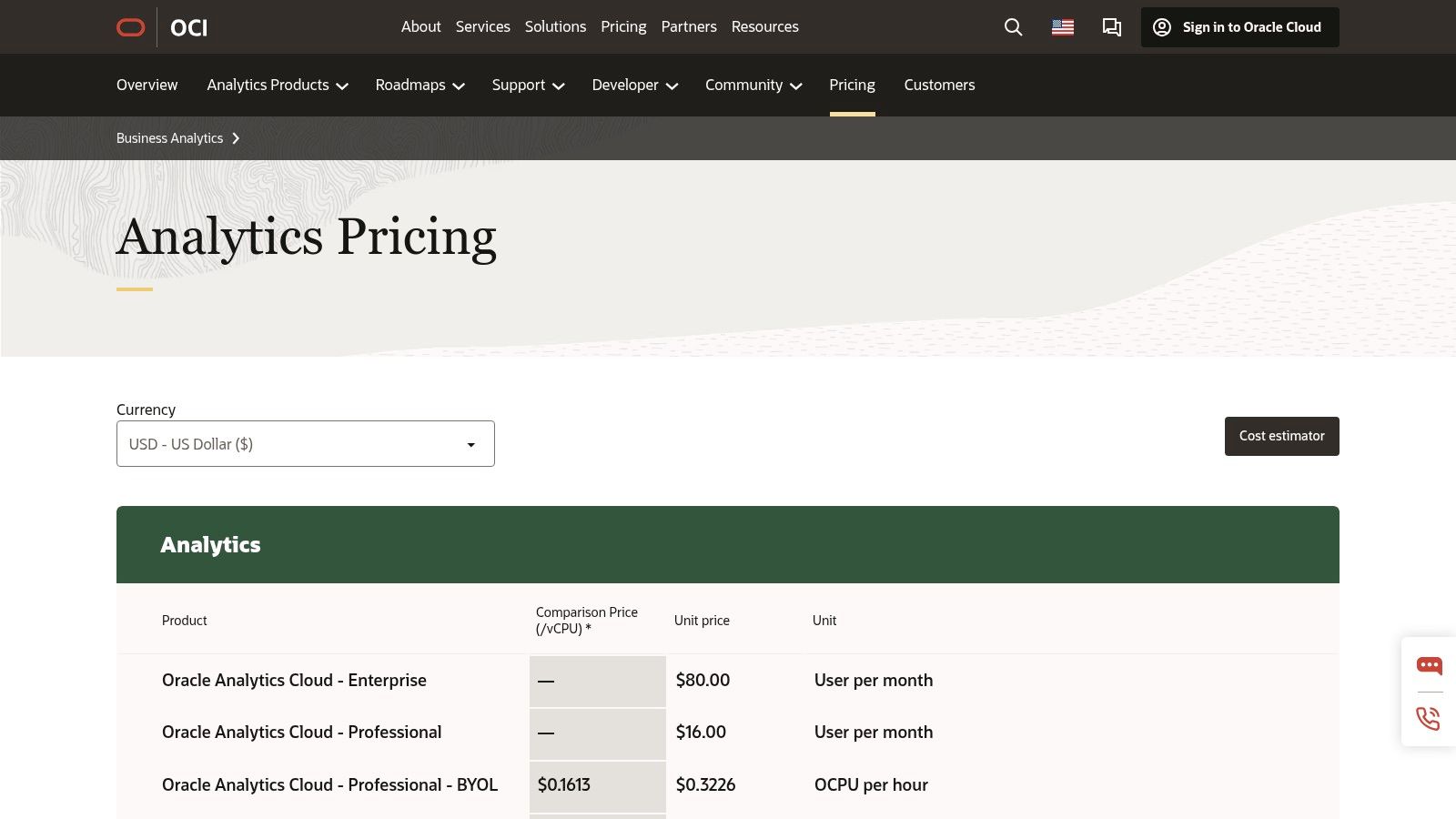Expand the Community menu

coord(753,85)
